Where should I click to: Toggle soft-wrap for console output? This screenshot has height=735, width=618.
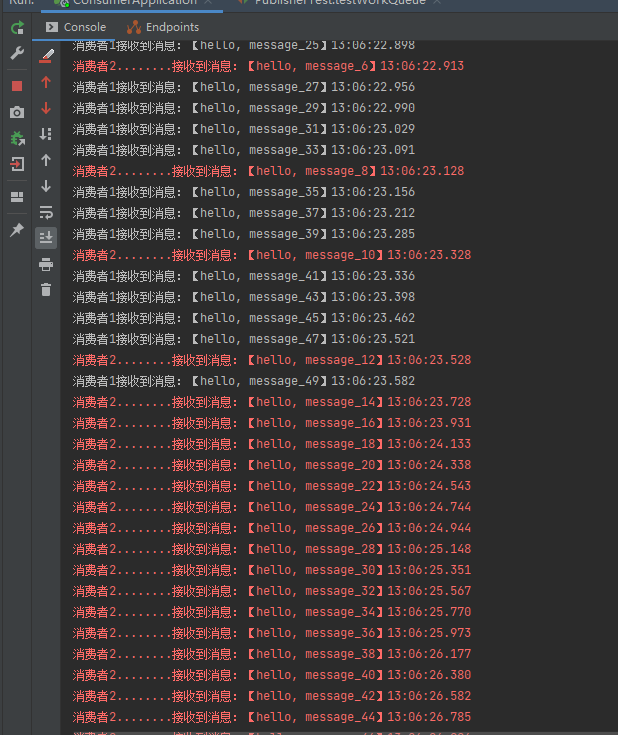(x=46, y=212)
